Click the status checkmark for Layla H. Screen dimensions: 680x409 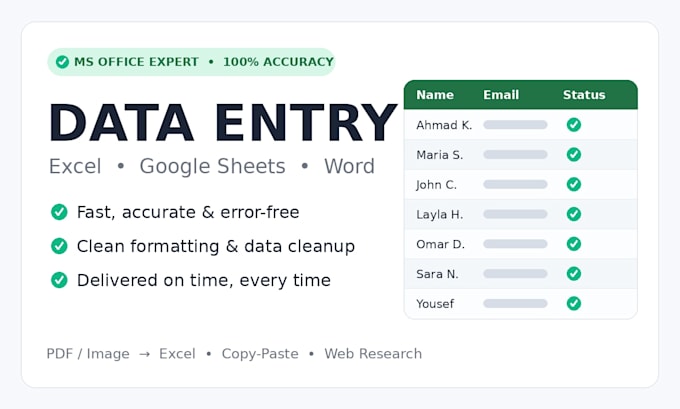[574, 214]
